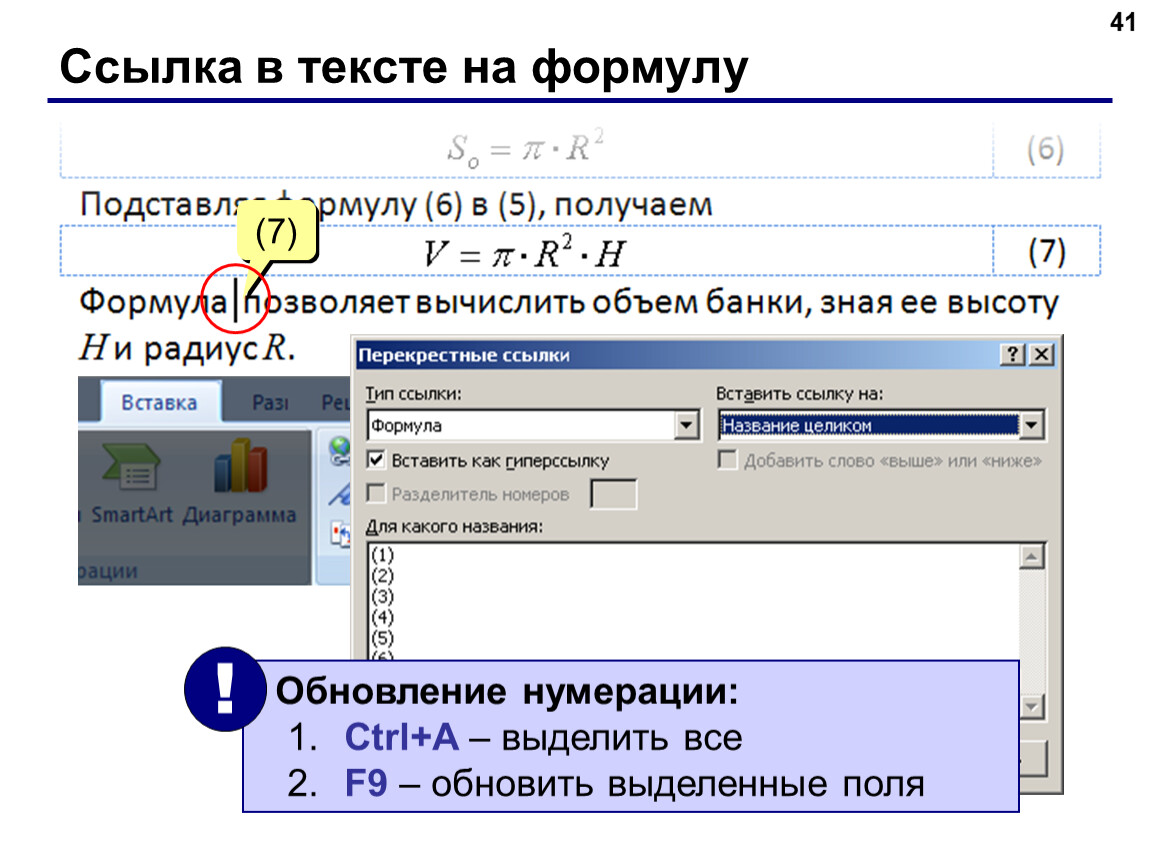Close the Перекрестные ссылки dialog

pyautogui.click(x=1041, y=355)
